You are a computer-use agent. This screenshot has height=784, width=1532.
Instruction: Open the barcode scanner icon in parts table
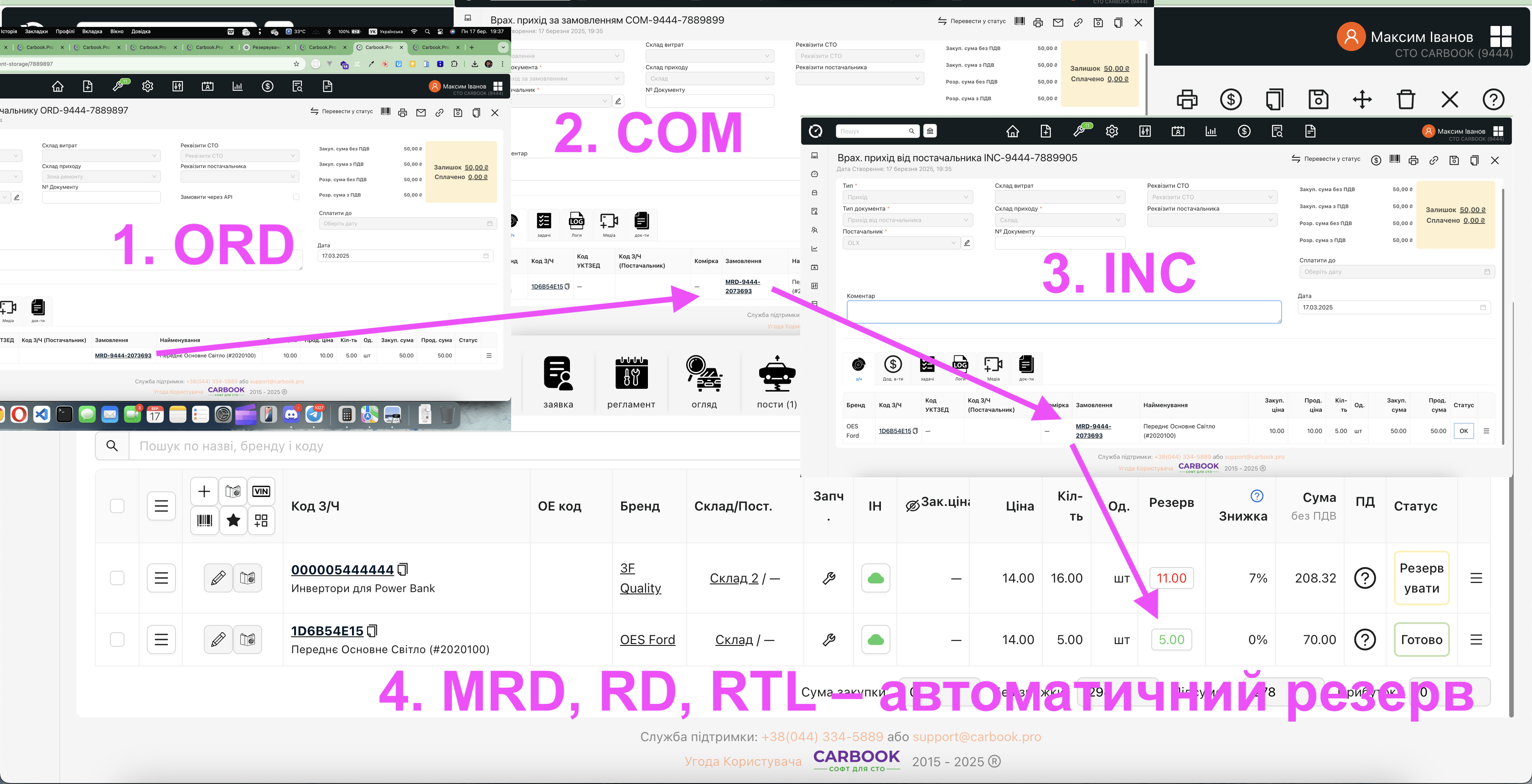click(204, 521)
